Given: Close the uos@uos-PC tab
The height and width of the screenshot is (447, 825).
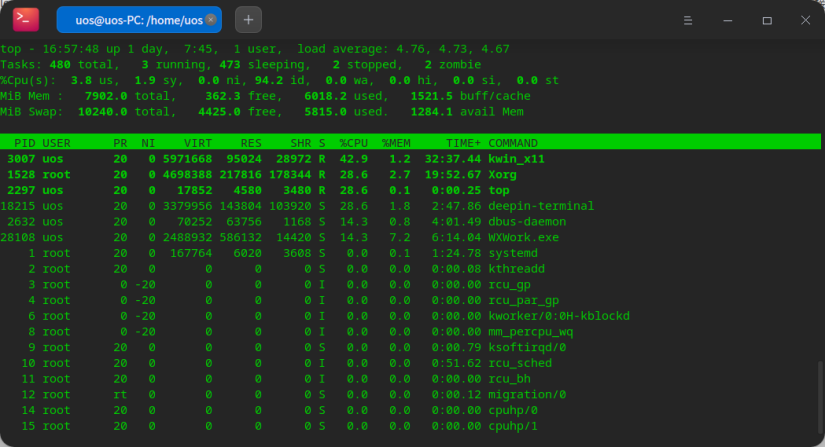Looking at the screenshot, I should 211,19.
